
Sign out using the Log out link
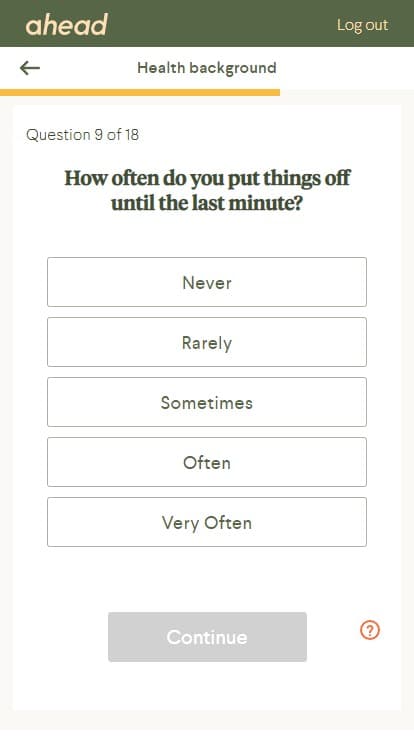click(x=362, y=25)
